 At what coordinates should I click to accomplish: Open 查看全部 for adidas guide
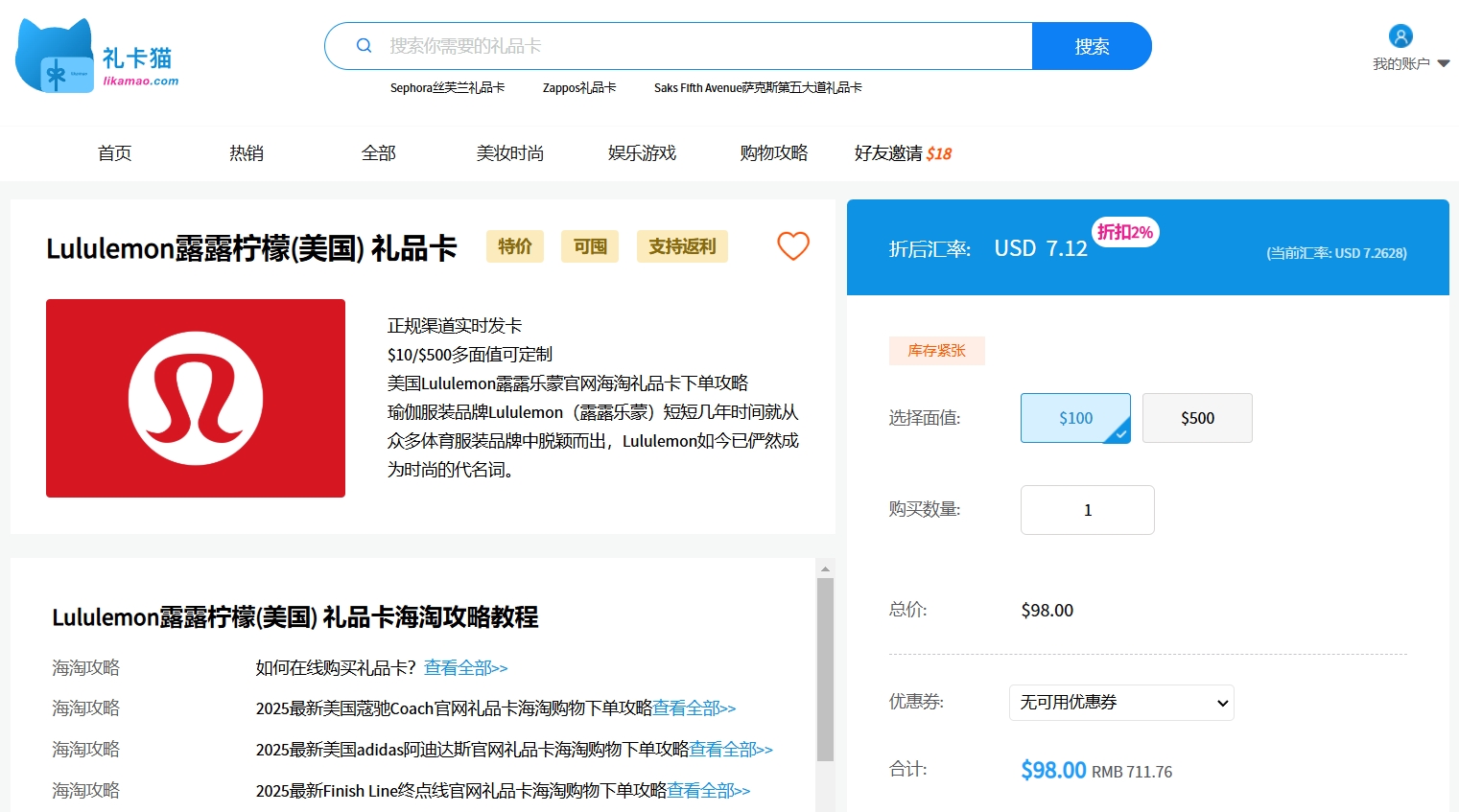731,750
